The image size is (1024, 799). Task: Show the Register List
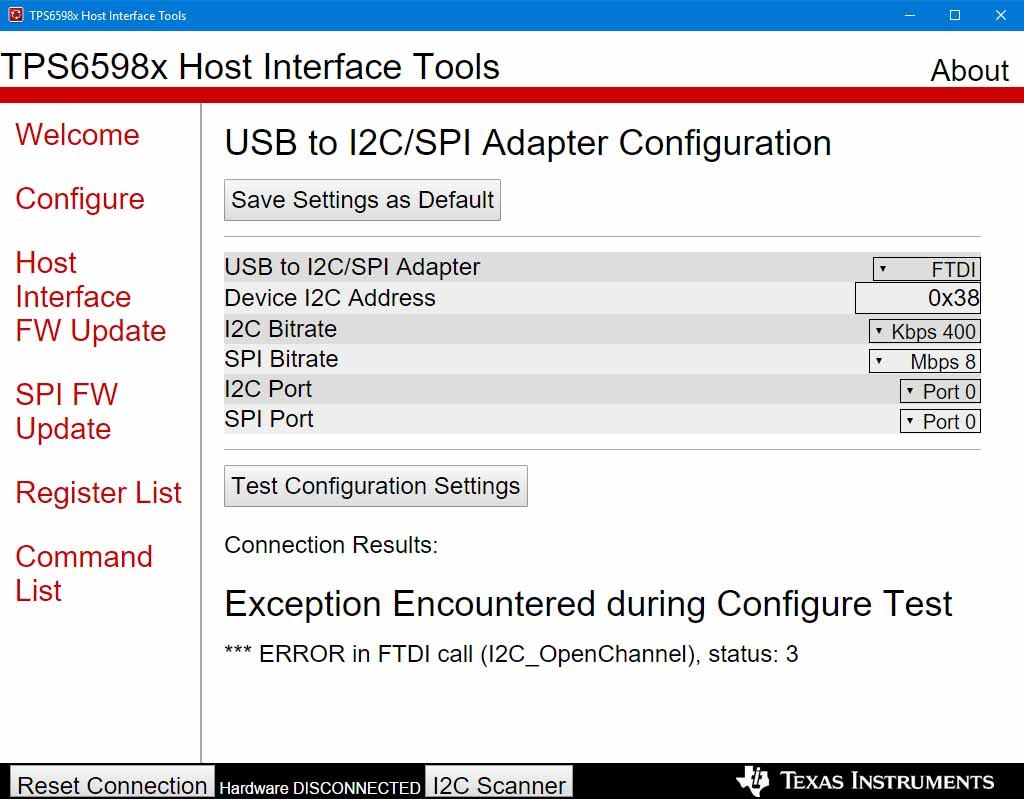pos(98,493)
